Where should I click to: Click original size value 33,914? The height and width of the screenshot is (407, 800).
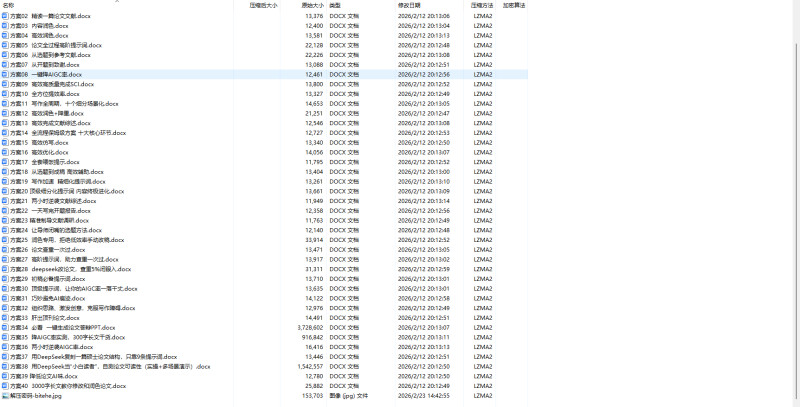314,240
